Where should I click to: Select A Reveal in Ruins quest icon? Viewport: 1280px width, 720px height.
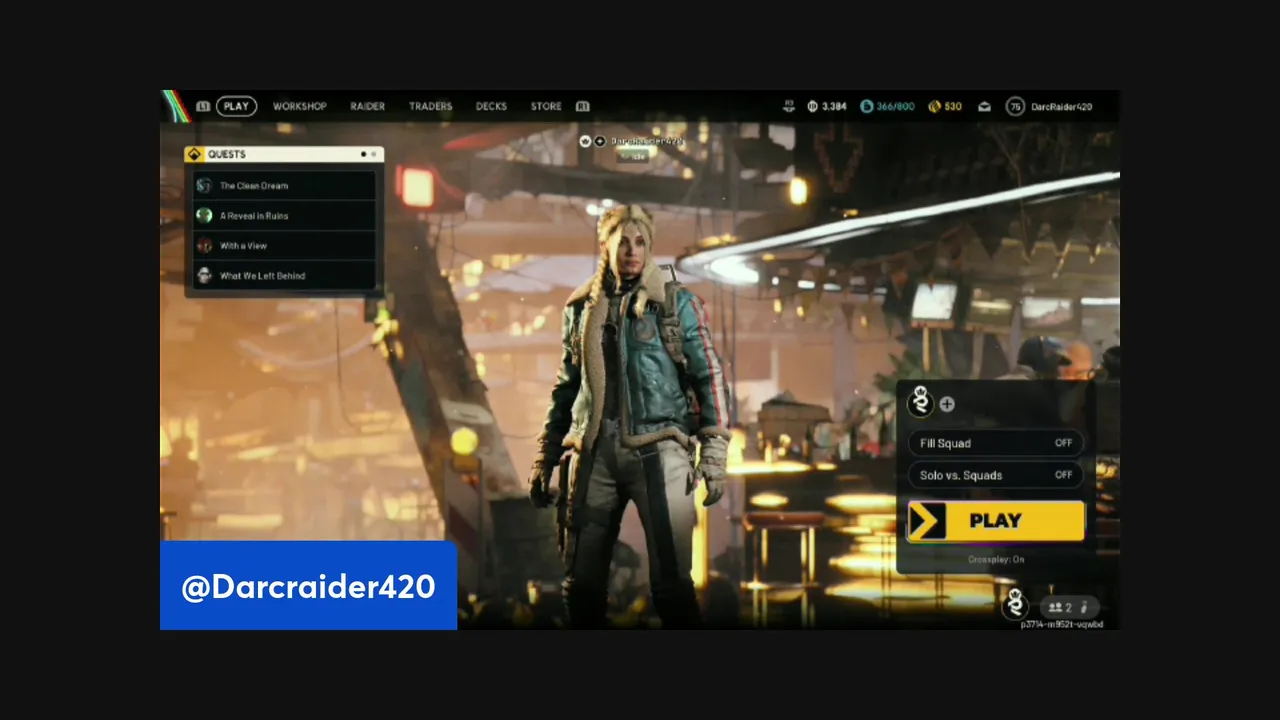(204, 215)
